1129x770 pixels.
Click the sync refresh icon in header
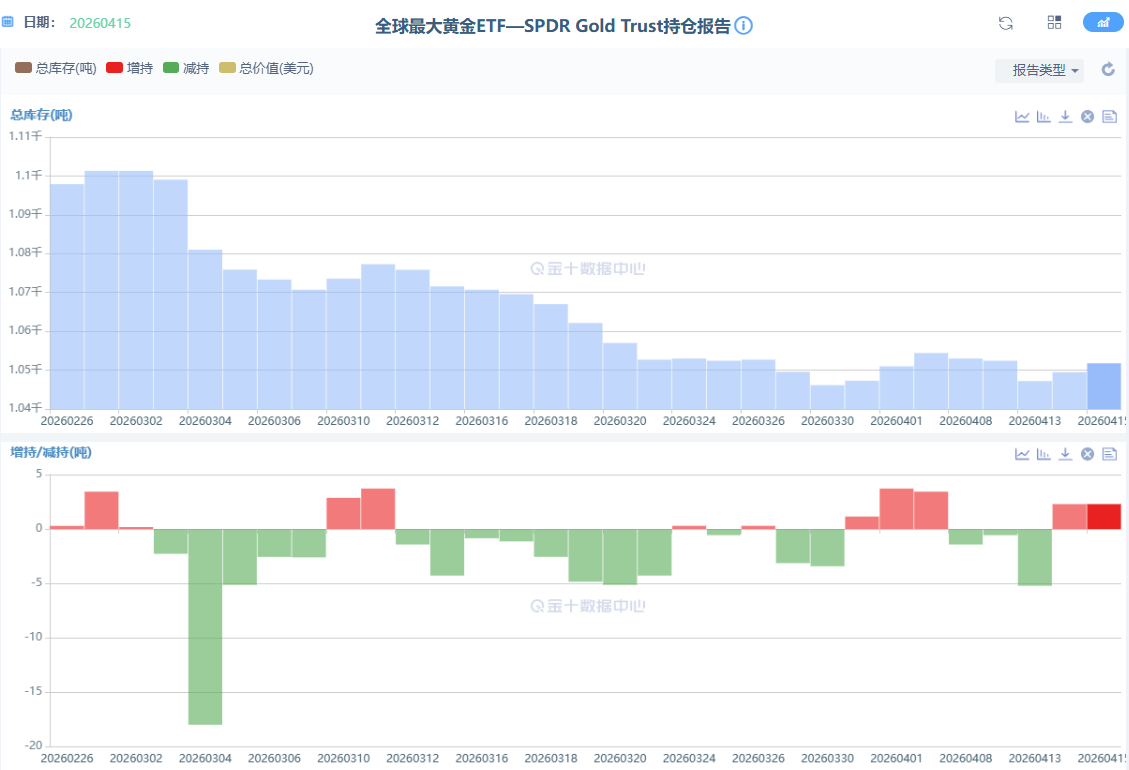pos(1006,23)
